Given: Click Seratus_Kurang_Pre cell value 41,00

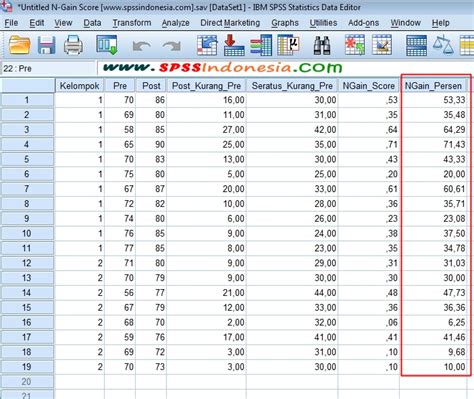Looking at the screenshot, I should coord(292,337).
